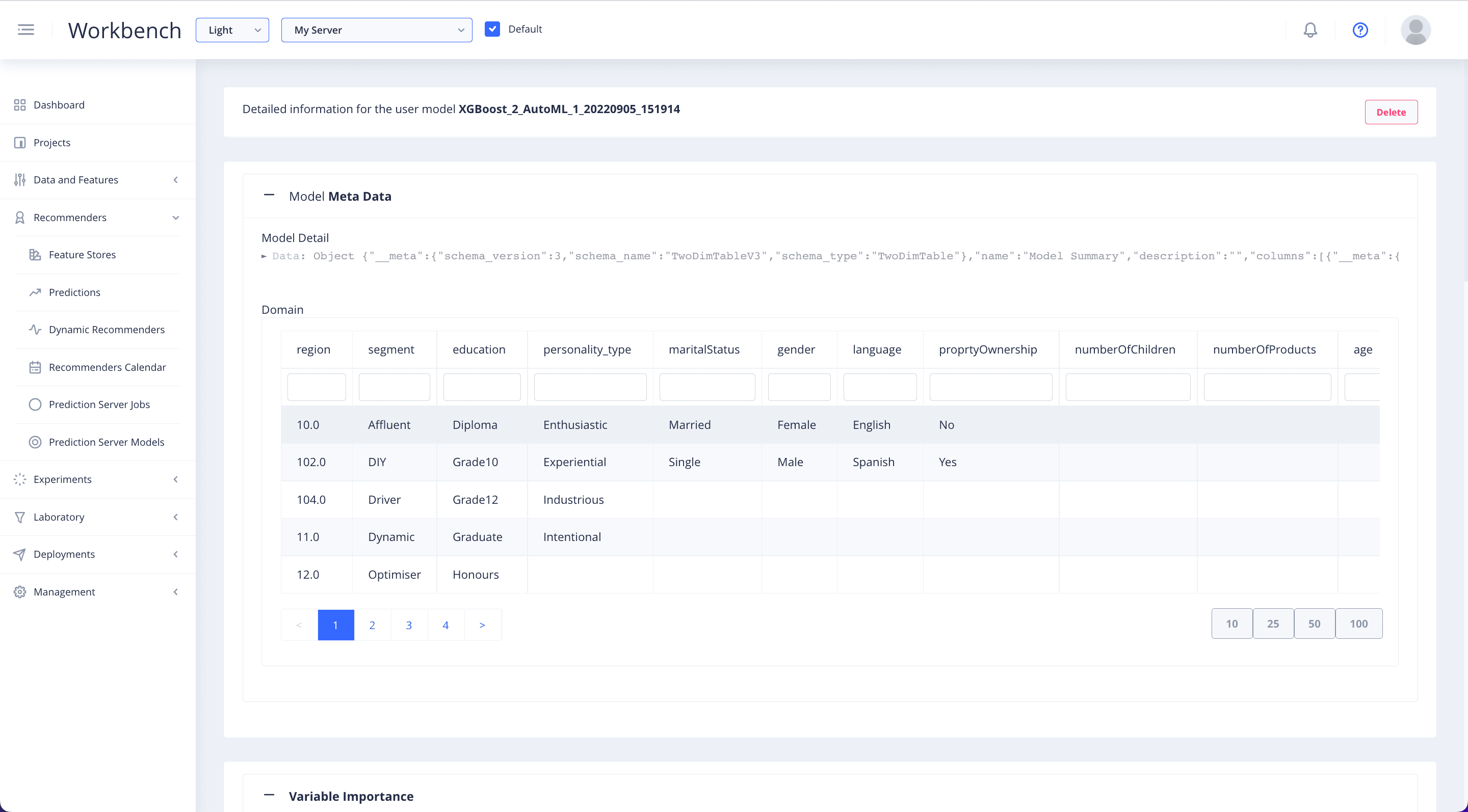Open the Light theme dropdown

pyautogui.click(x=231, y=30)
